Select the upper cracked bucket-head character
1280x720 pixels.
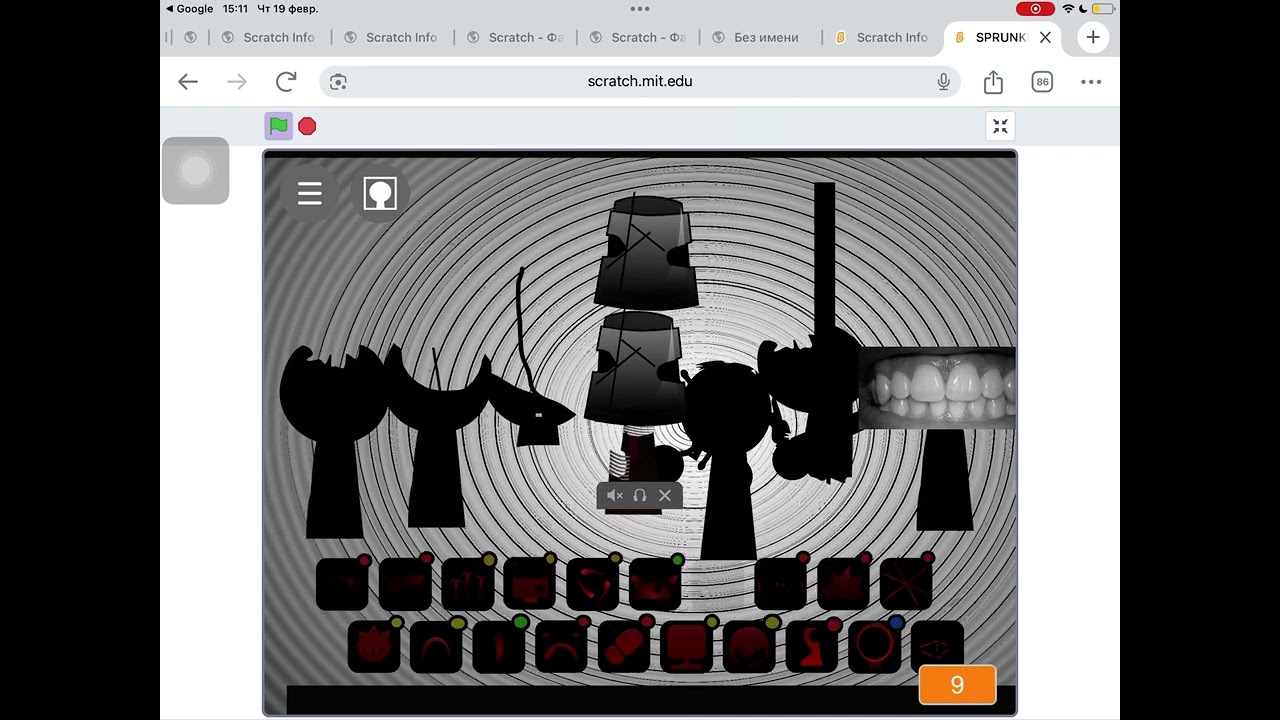645,252
